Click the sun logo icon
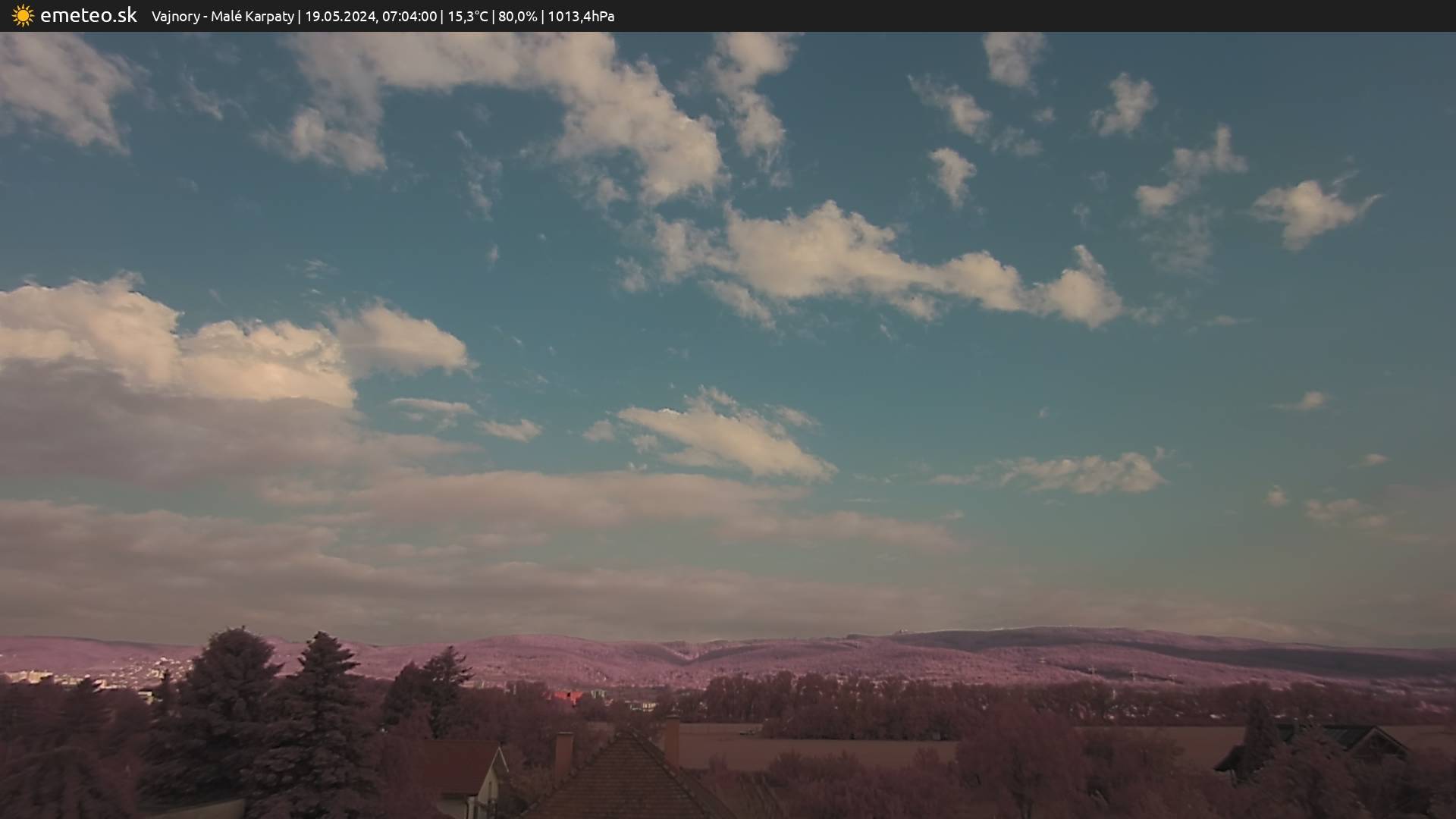Image resolution: width=1456 pixels, height=819 pixels. click(23, 16)
